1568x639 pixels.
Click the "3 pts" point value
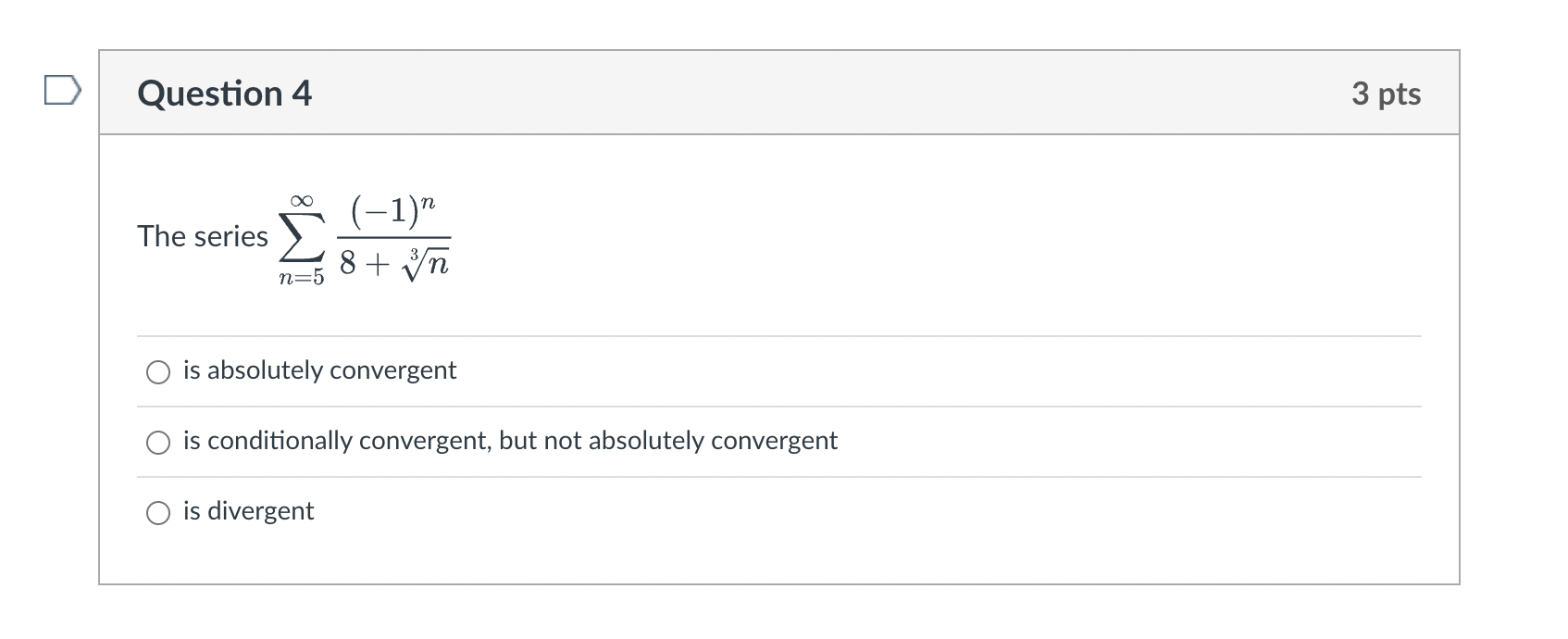tap(1387, 94)
